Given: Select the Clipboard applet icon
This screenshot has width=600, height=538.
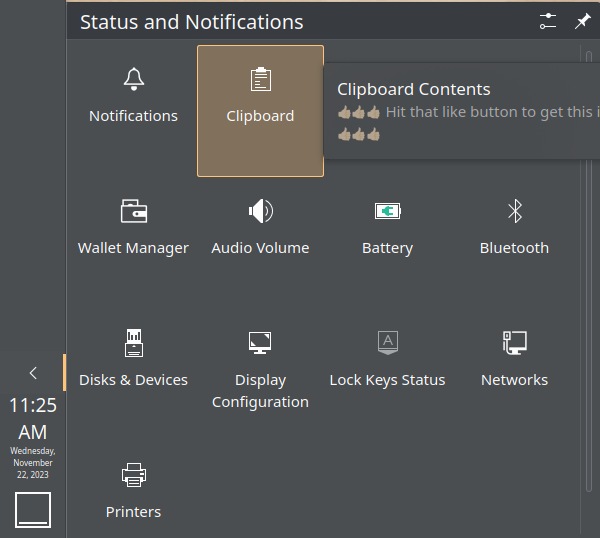Looking at the screenshot, I should (x=261, y=79).
